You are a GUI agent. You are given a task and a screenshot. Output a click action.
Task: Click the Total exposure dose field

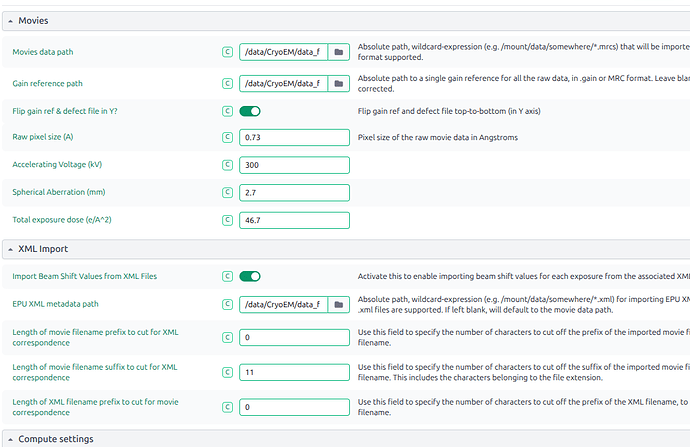coord(294,220)
